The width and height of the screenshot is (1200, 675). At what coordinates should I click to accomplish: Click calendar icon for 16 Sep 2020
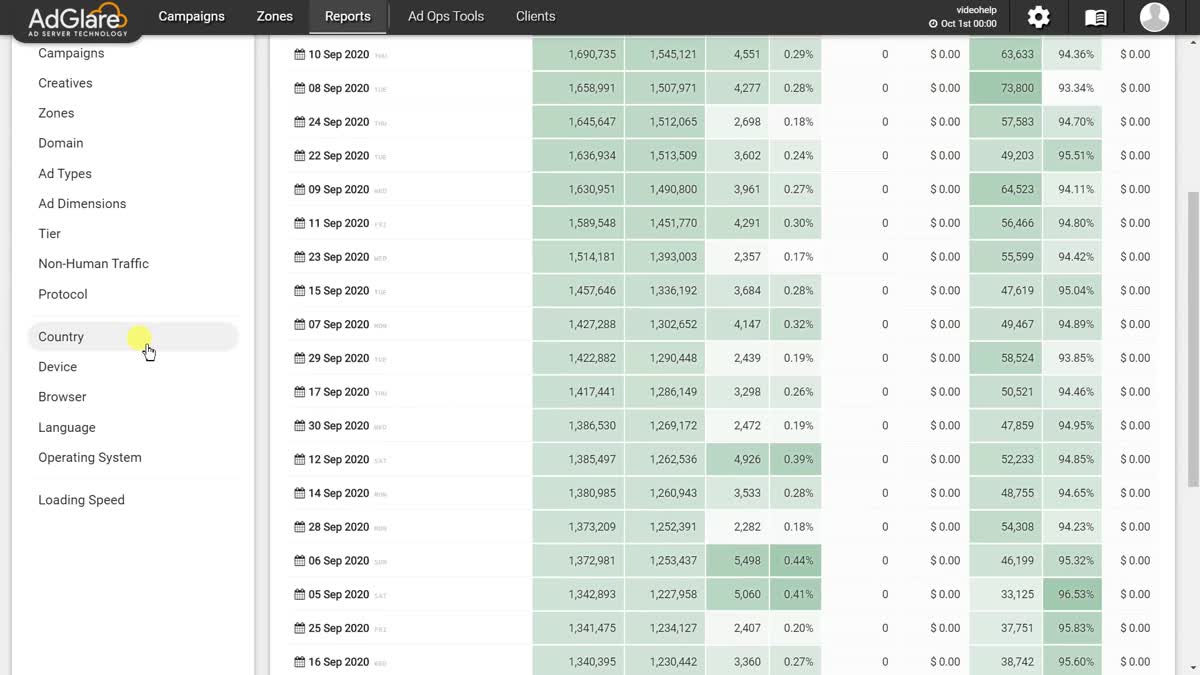click(x=300, y=662)
